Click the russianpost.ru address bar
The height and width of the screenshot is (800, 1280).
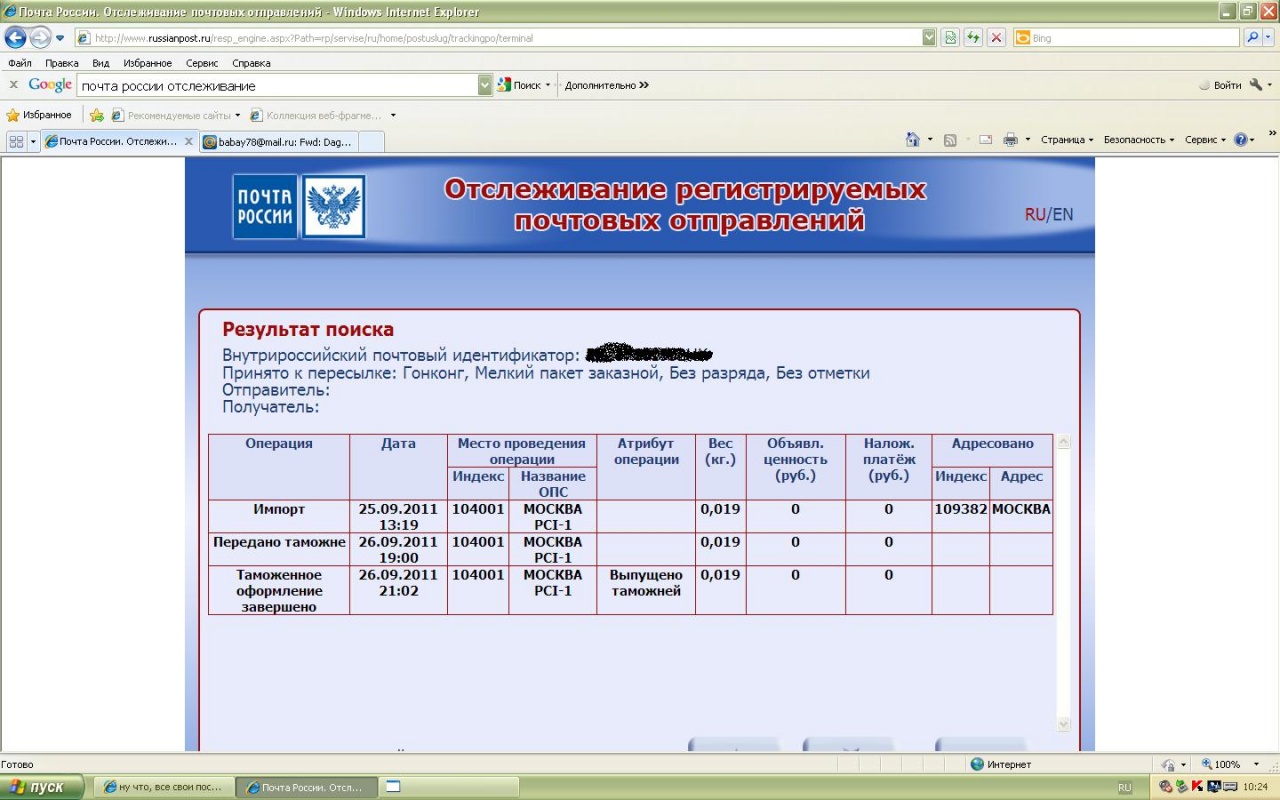(498, 38)
